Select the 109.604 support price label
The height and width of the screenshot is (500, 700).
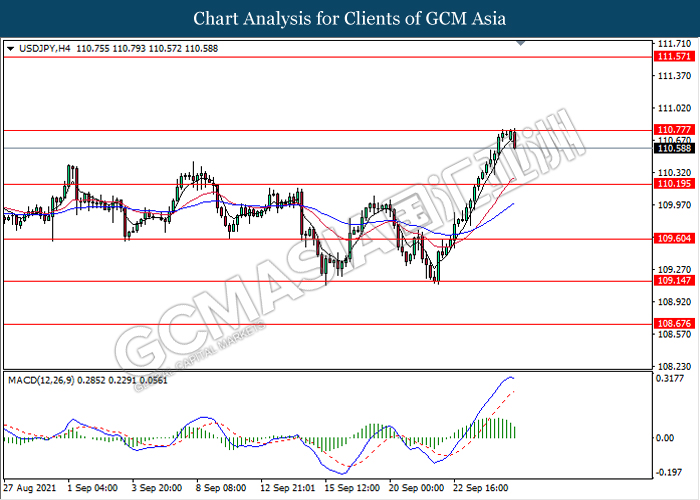pyautogui.click(x=671, y=240)
